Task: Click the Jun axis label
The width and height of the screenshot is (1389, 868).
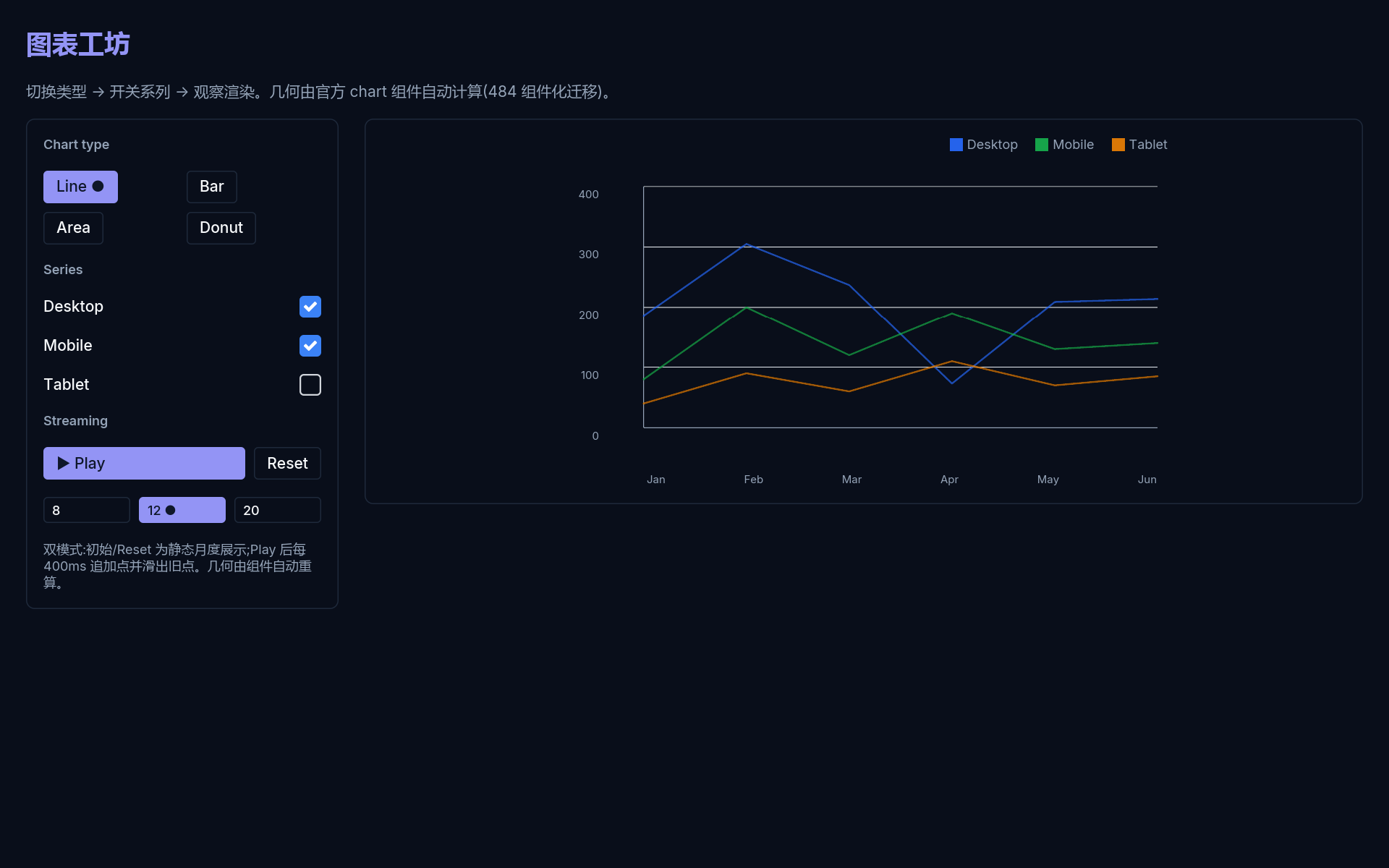Action: (1147, 480)
